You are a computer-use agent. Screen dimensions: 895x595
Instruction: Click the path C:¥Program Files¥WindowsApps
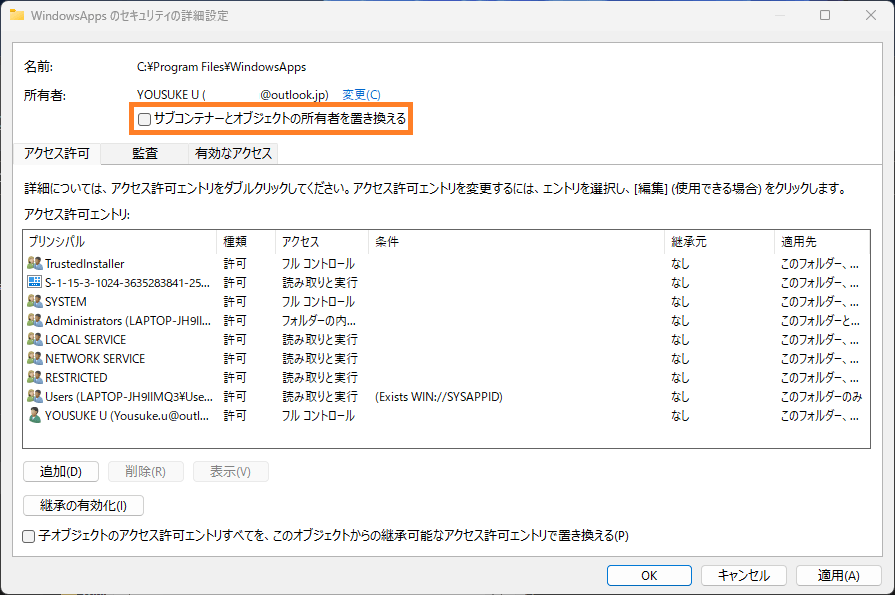point(221,67)
